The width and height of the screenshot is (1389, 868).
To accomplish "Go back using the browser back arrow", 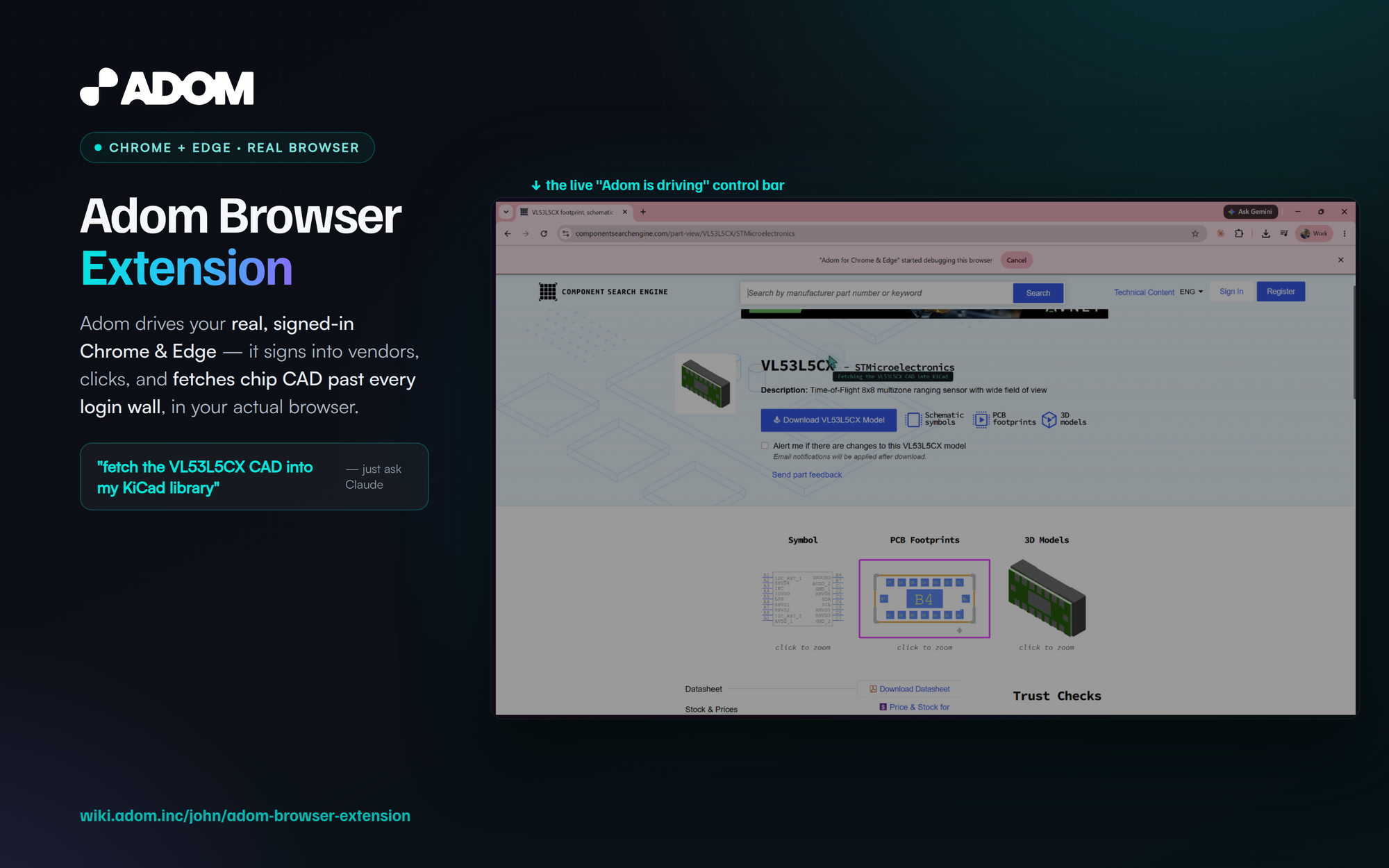I will point(508,234).
